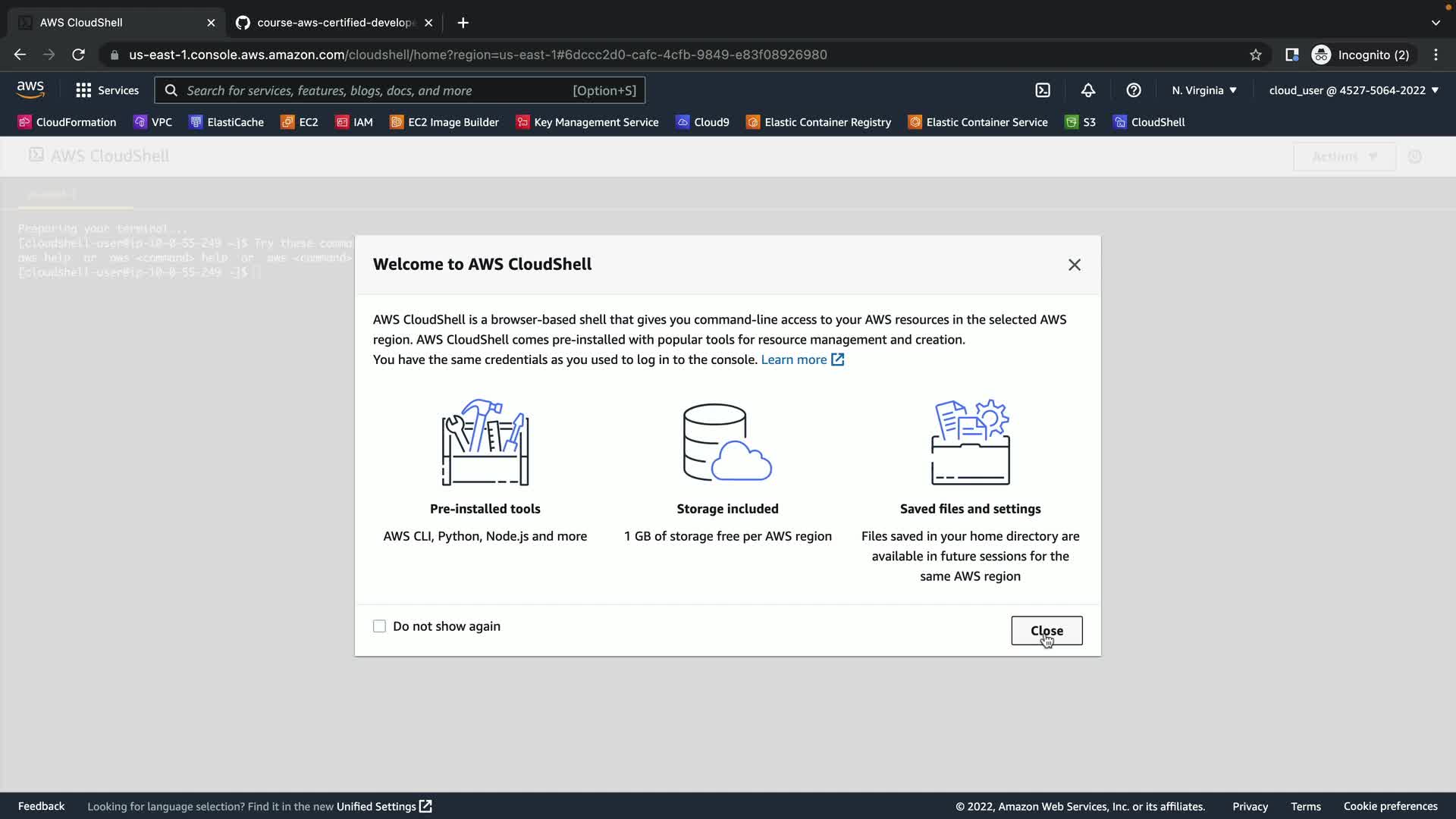The height and width of the screenshot is (819, 1456).
Task: Open the S3 favorites shortcut
Action: (1081, 122)
